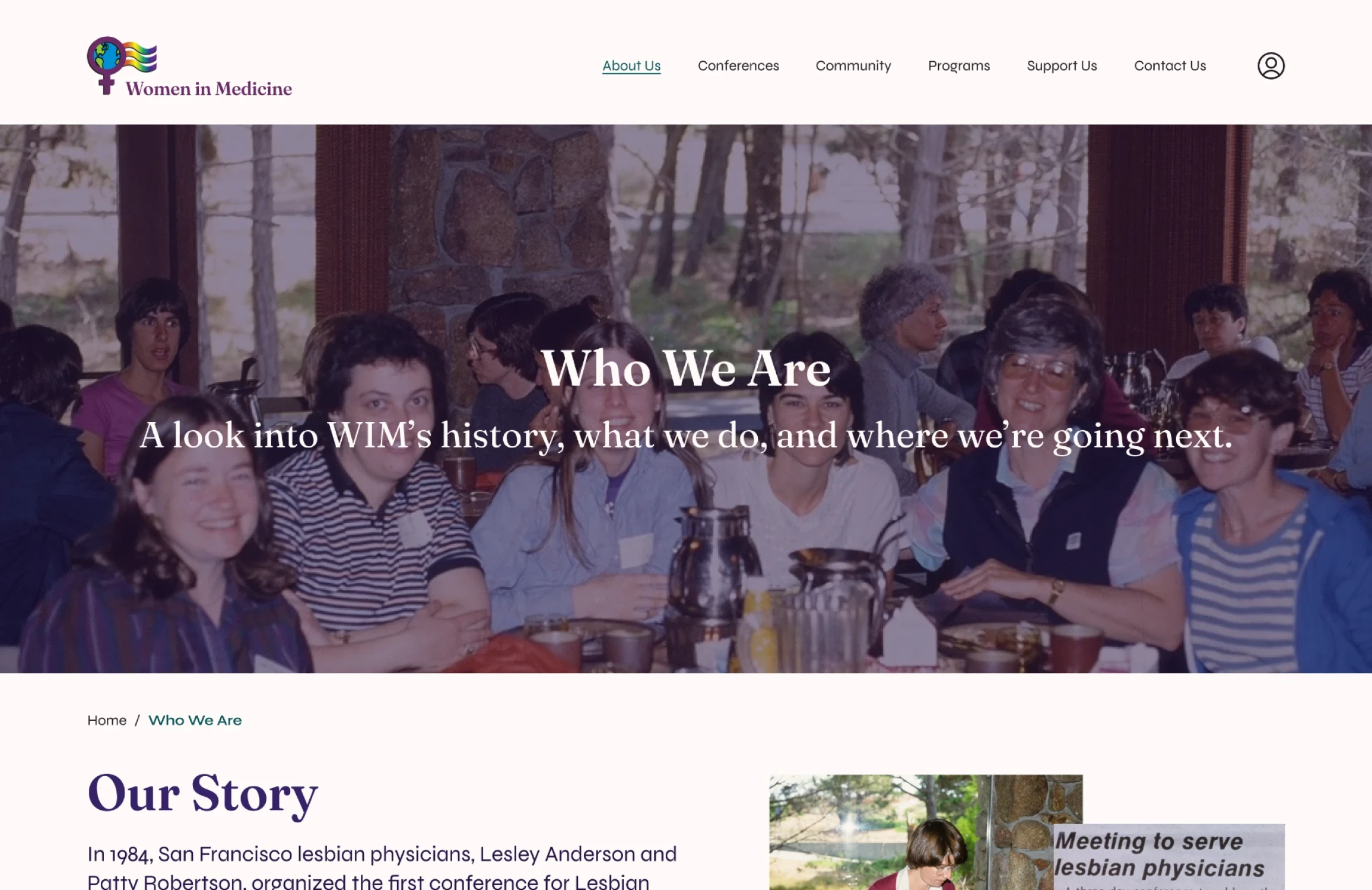The height and width of the screenshot is (890, 1372).
Task: Open the Conferences navigation menu
Action: 738,66
